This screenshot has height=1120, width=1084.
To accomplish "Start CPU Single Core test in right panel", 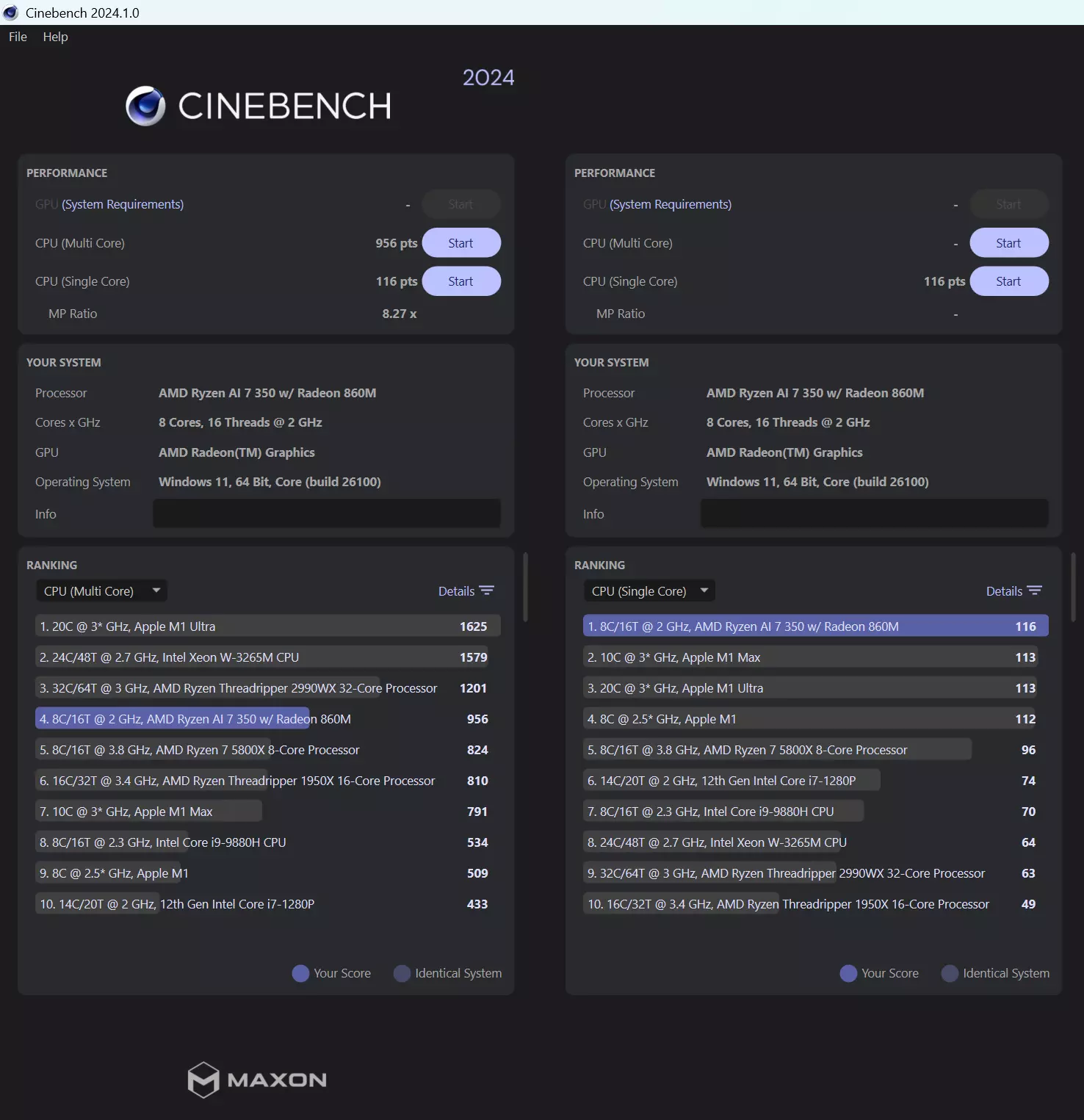I will [x=1009, y=281].
